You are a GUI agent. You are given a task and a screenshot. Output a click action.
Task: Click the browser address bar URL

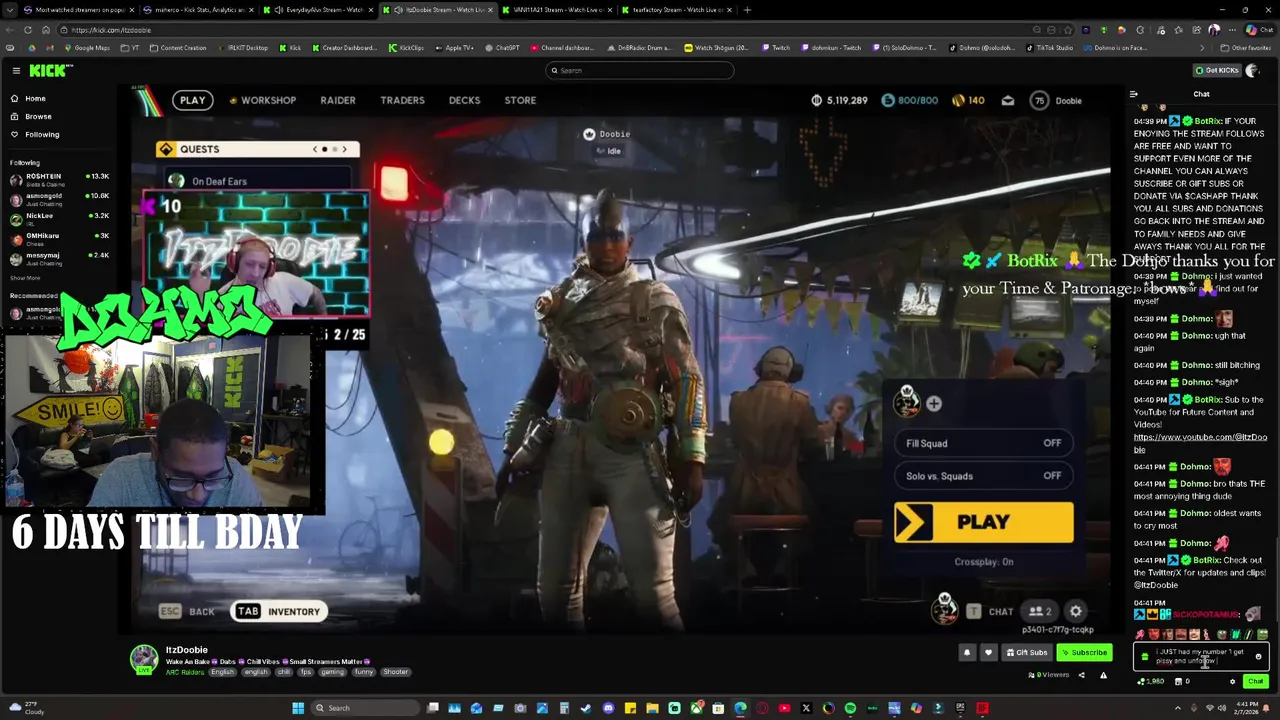(111, 30)
